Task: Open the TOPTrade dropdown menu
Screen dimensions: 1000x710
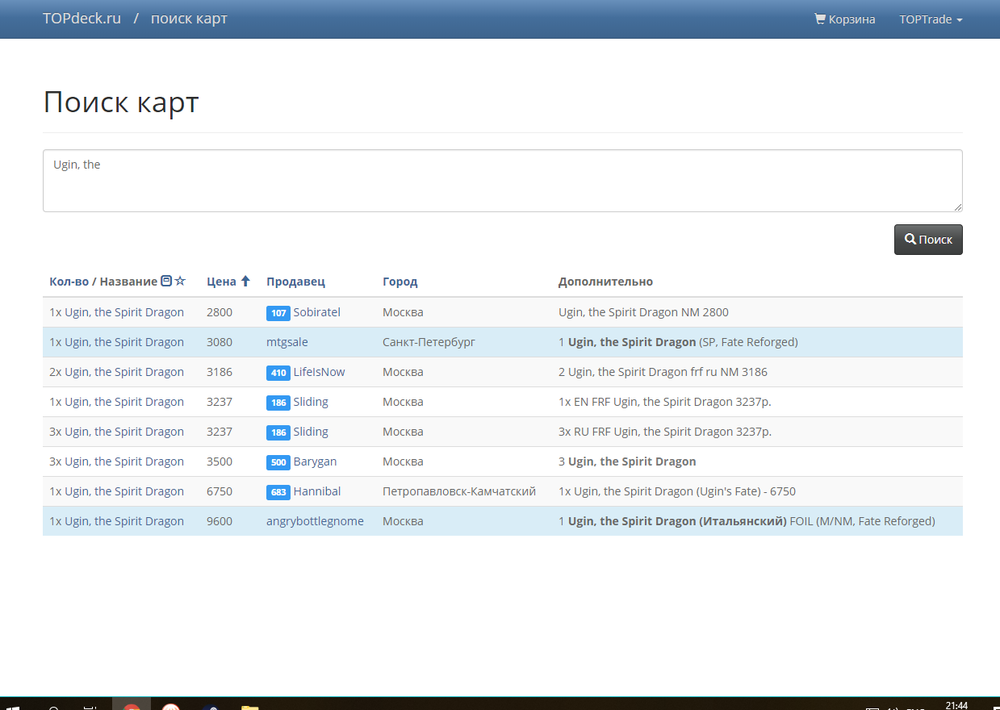Action: click(930, 19)
